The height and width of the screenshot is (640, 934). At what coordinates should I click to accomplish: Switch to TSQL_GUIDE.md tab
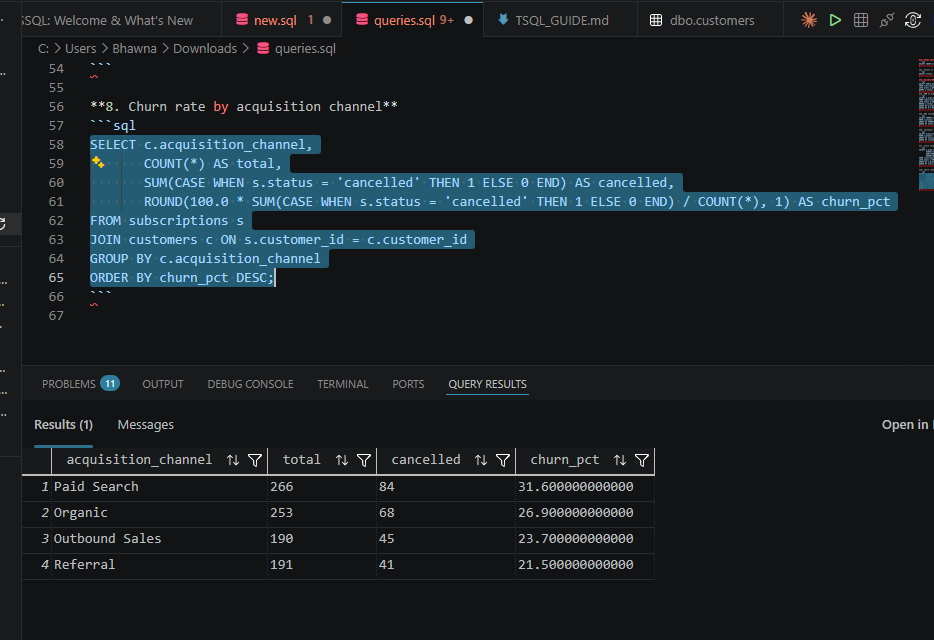[x=562, y=20]
